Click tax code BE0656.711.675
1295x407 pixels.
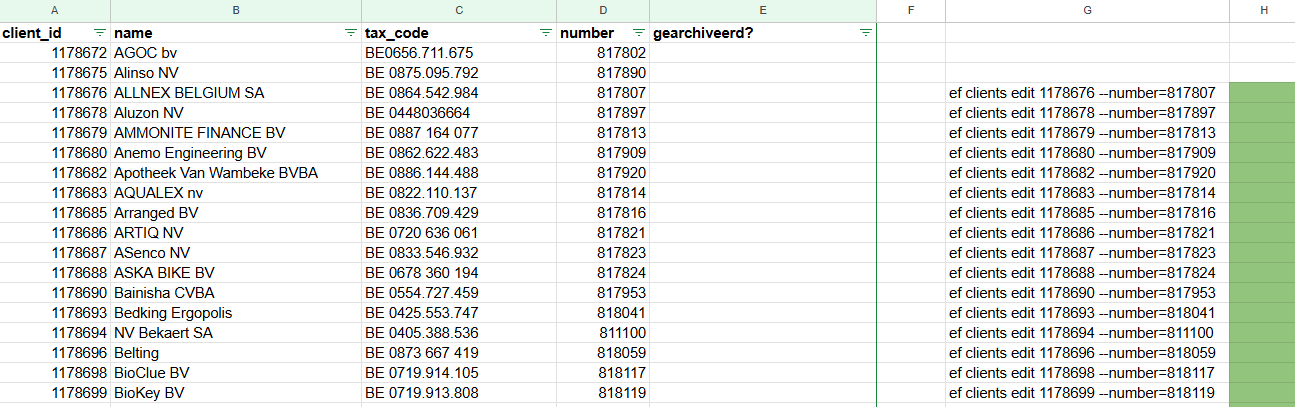click(x=459, y=53)
